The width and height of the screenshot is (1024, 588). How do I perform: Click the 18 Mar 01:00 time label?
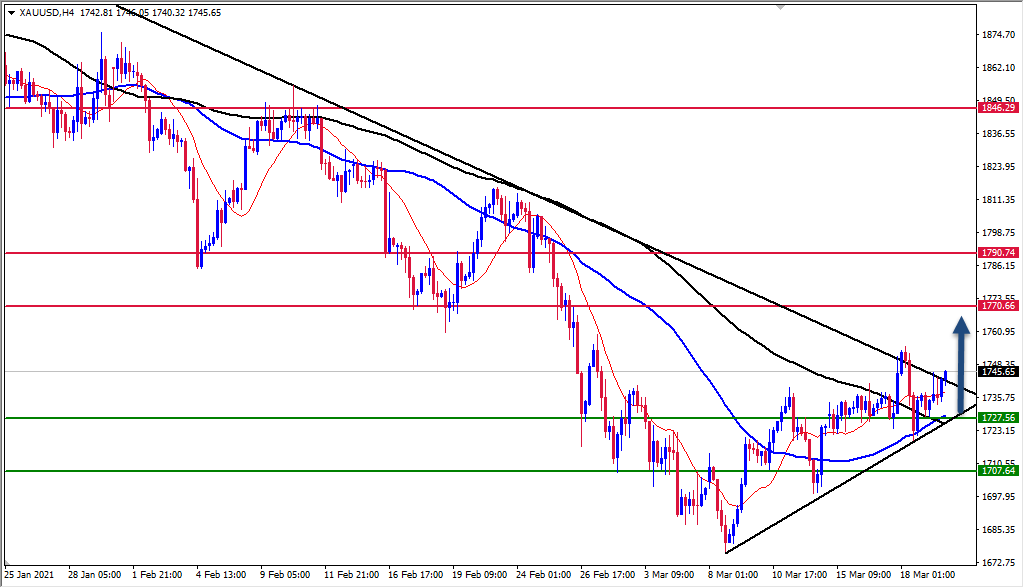[927, 575]
